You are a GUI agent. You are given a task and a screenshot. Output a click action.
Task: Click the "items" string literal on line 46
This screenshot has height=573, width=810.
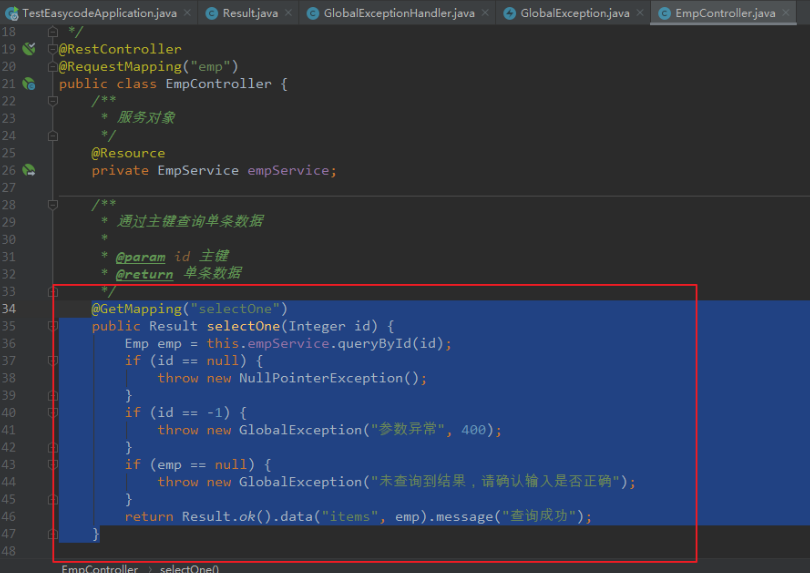(350, 517)
